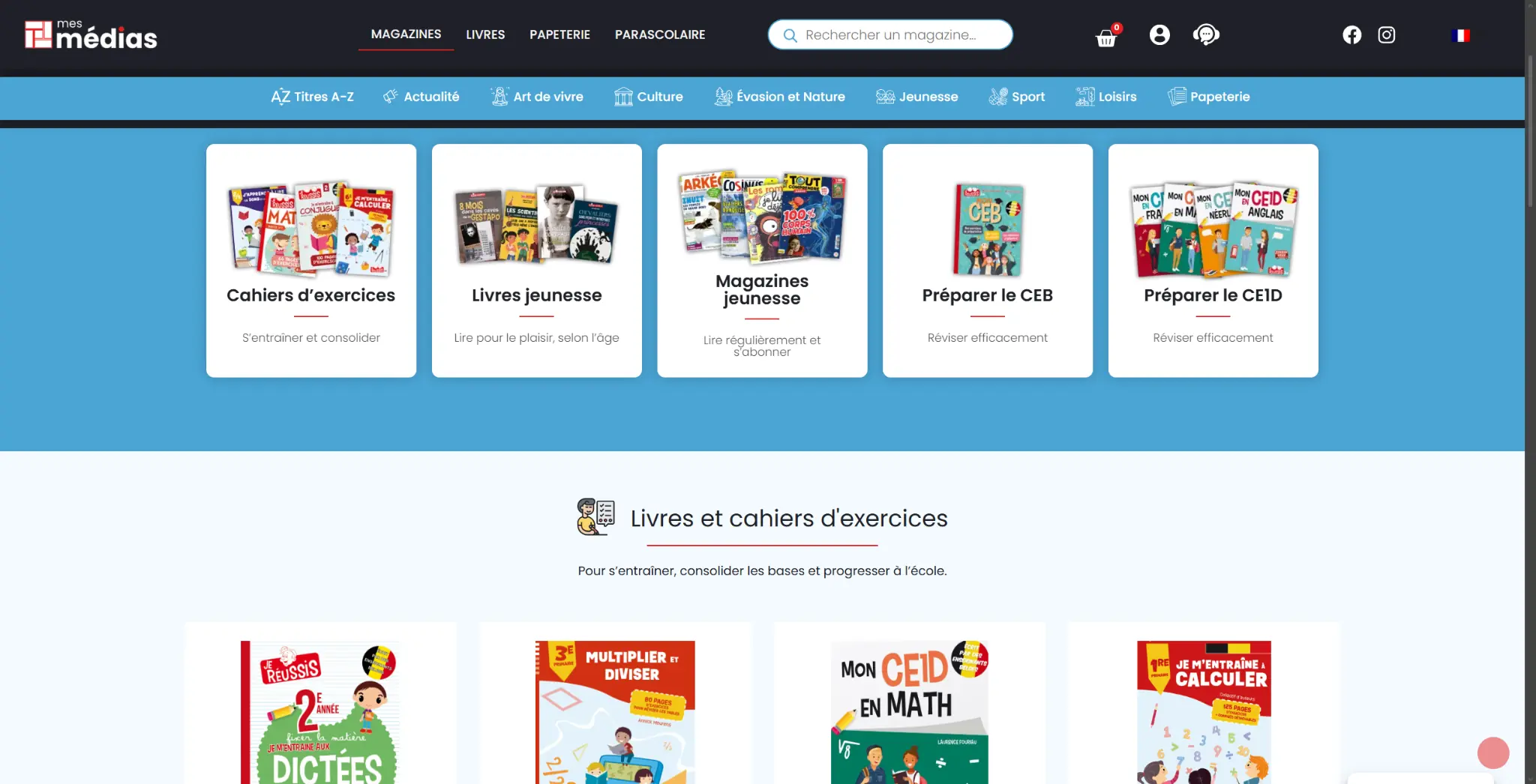Open Préparer le CE1D card title

tap(1213, 295)
